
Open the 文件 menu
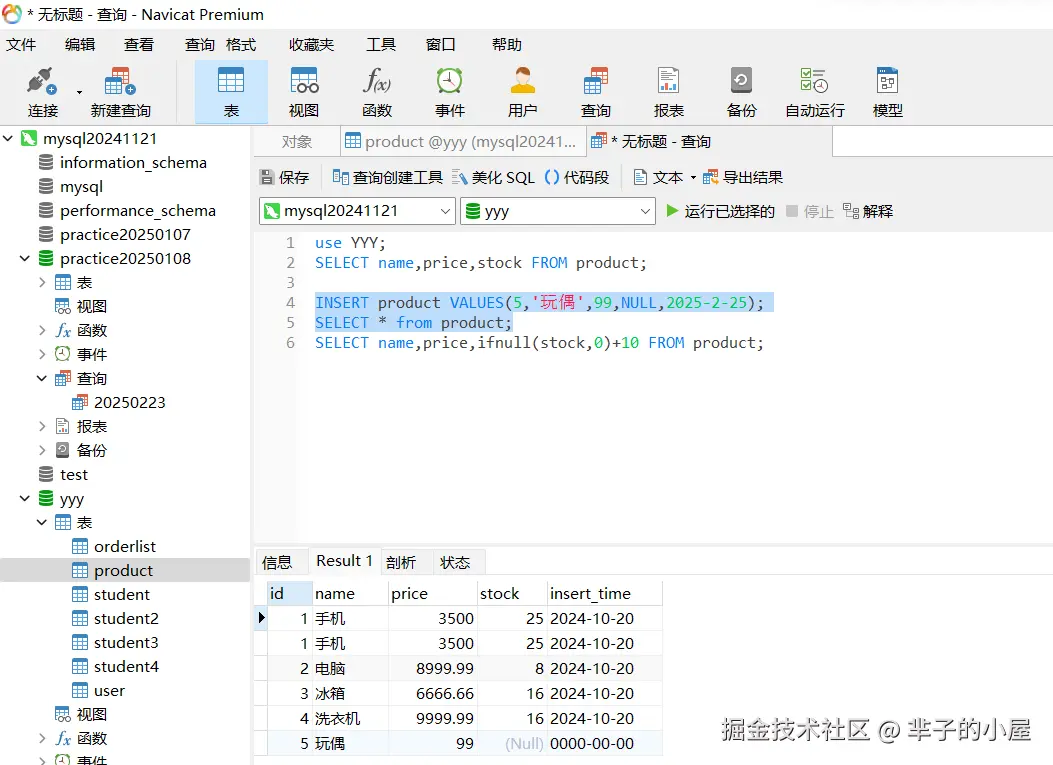click(x=21, y=44)
